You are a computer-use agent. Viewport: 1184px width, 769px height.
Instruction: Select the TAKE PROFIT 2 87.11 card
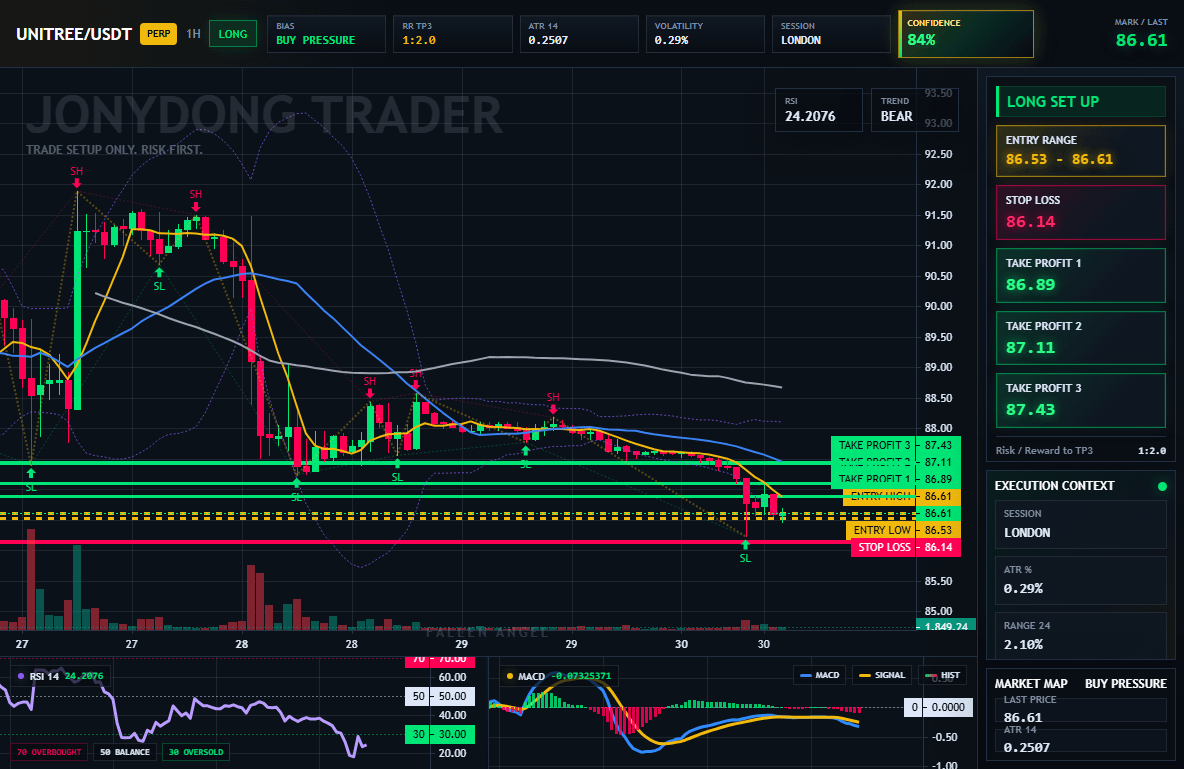pos(1081,338)
